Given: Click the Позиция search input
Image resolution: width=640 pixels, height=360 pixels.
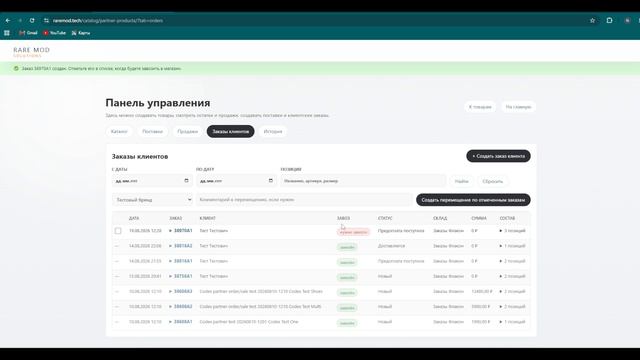Looking at the screenshot, I should (363, 180).
